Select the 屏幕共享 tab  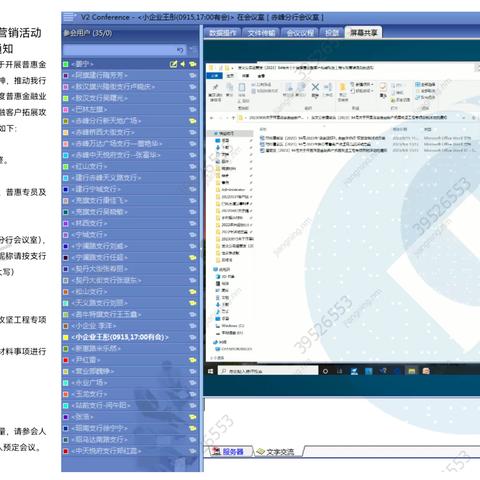click(x=363, y=32)
